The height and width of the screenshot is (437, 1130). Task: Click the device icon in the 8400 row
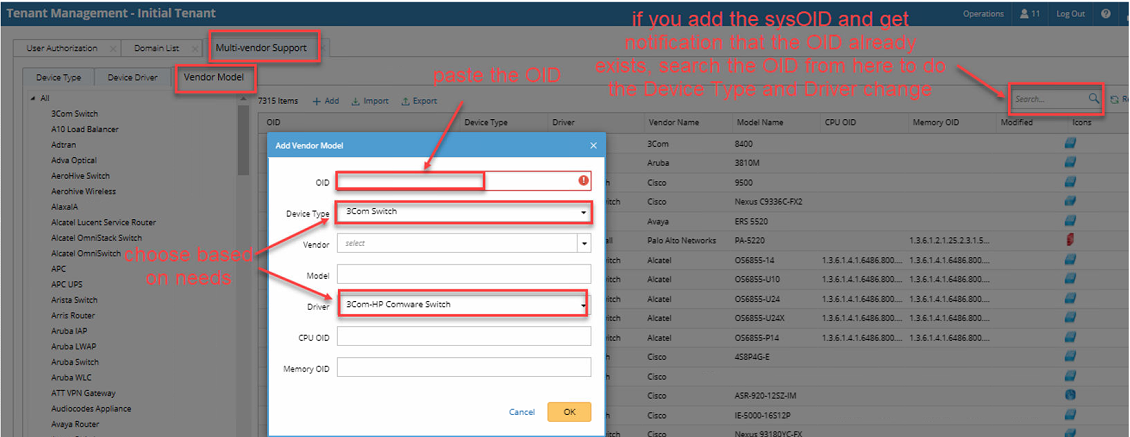tap(1070, 144)
